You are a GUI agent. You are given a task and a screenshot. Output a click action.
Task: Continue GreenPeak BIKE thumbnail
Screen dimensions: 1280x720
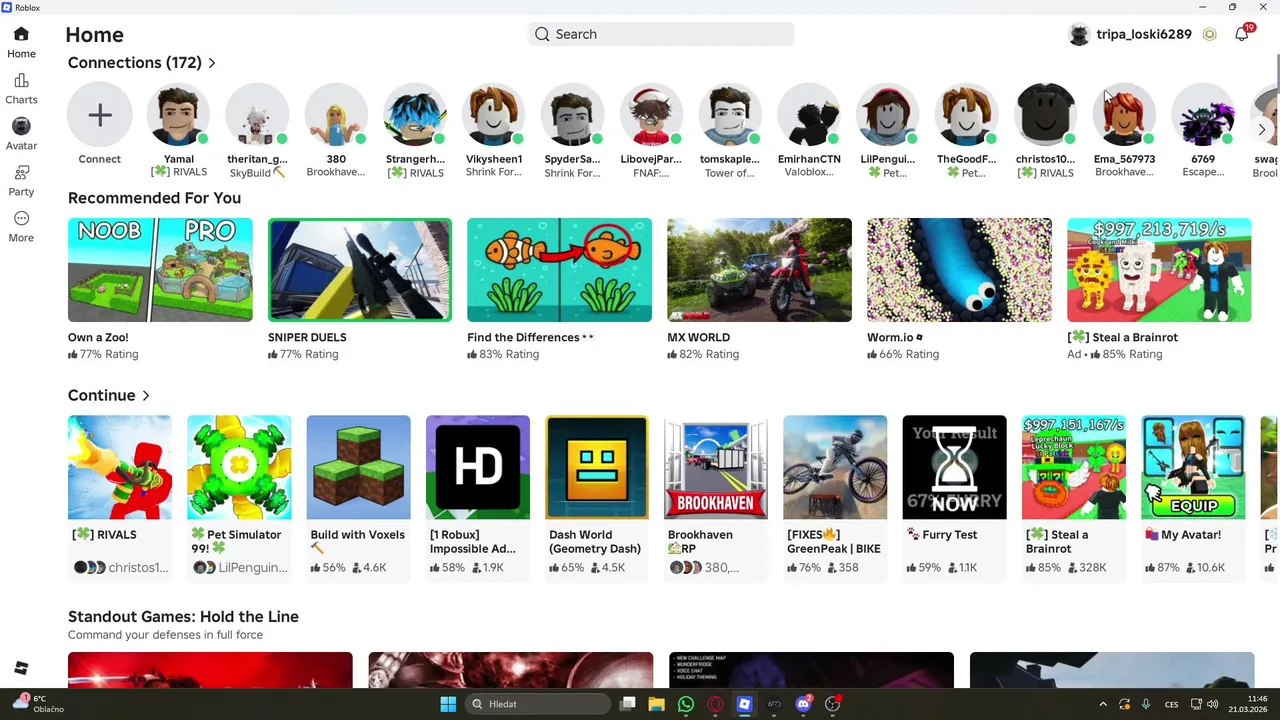tap(835, 467)
